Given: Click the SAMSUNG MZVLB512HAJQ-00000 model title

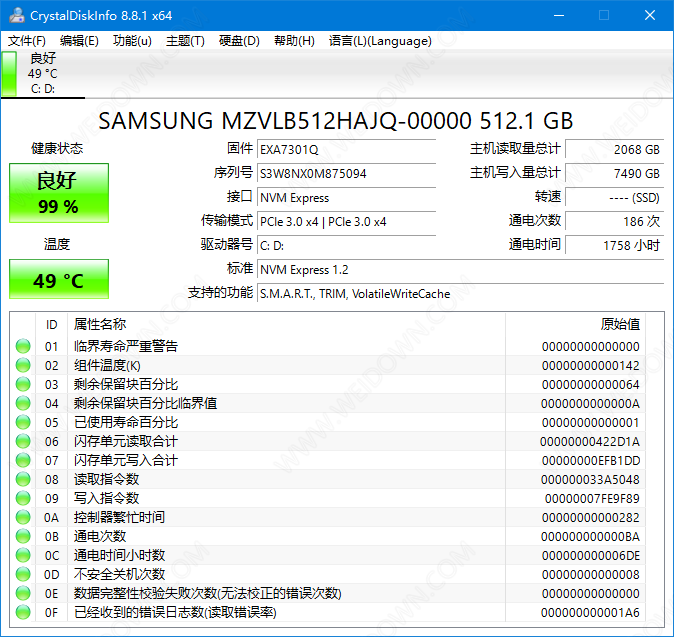Looking at the screenshot, I should pyautogui.click(x=336, y=121).
